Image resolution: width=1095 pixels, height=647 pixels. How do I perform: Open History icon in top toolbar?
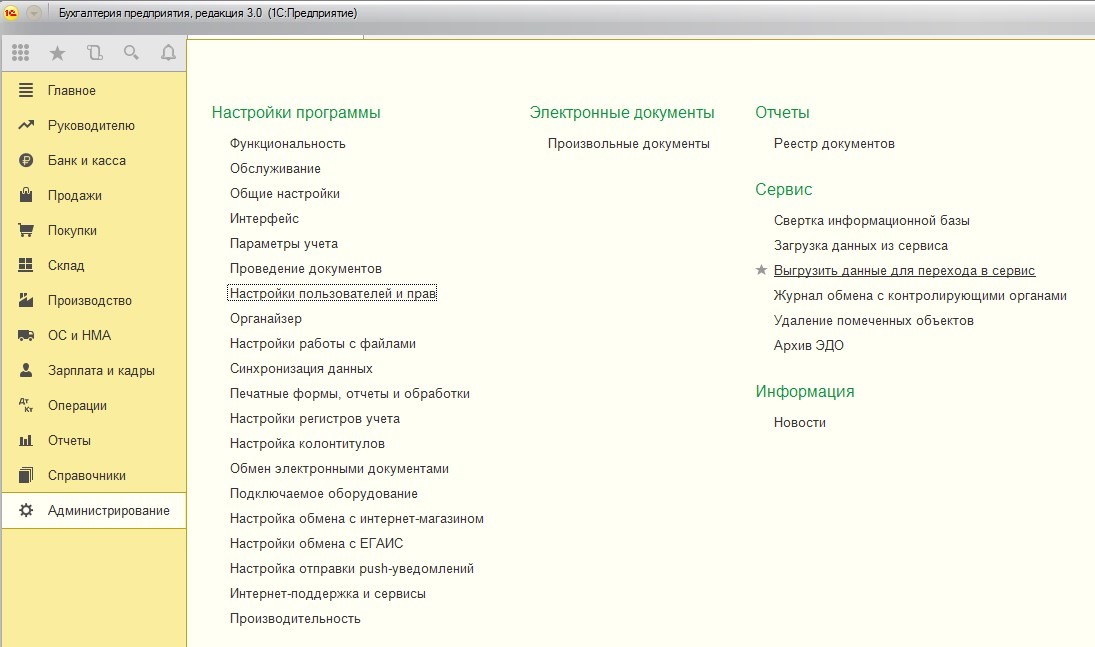tap(94, 52)
